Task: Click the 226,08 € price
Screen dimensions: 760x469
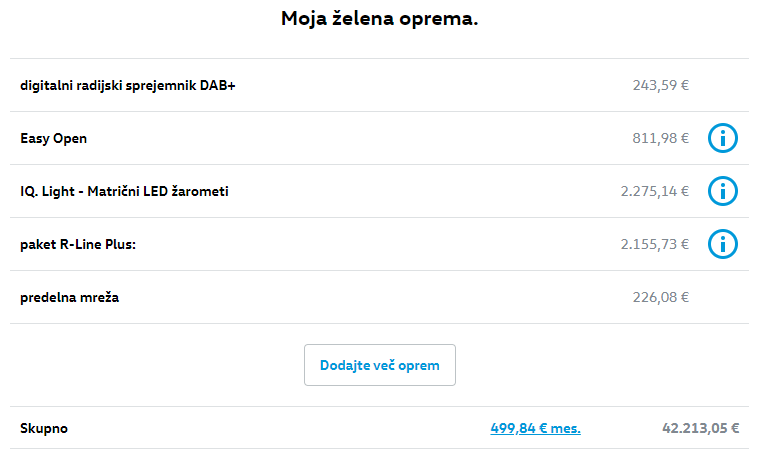Action: 661,297
